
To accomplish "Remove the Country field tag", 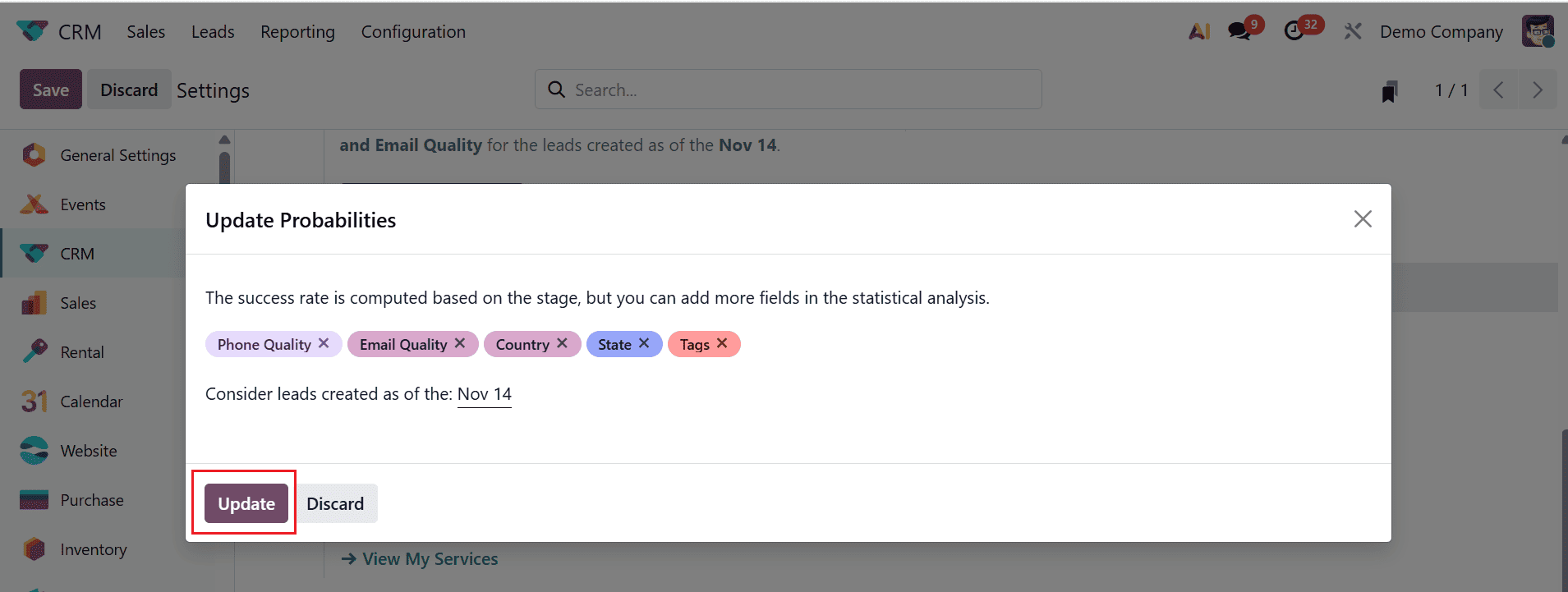I will pos(563,343).
